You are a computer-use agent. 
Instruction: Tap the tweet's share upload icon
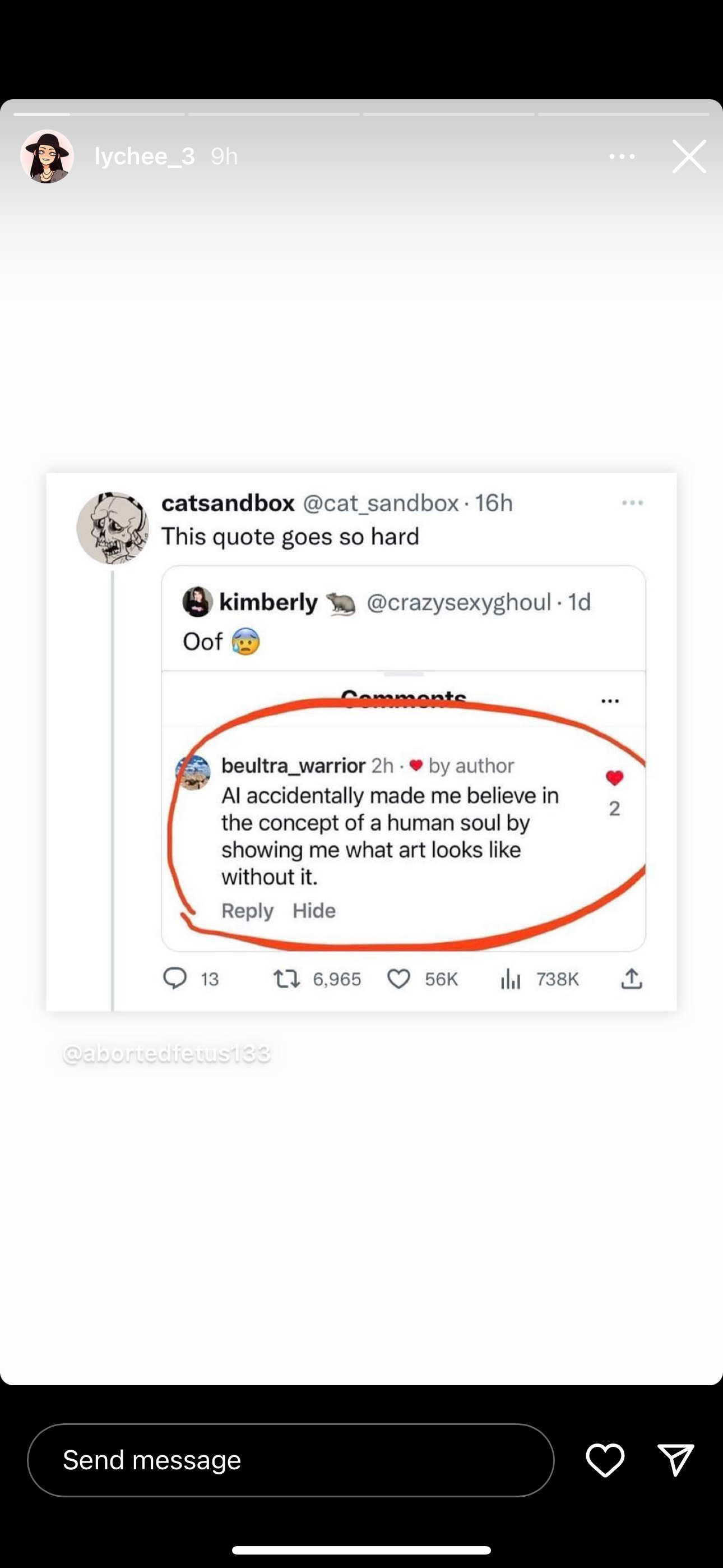[x=632, y=978]
